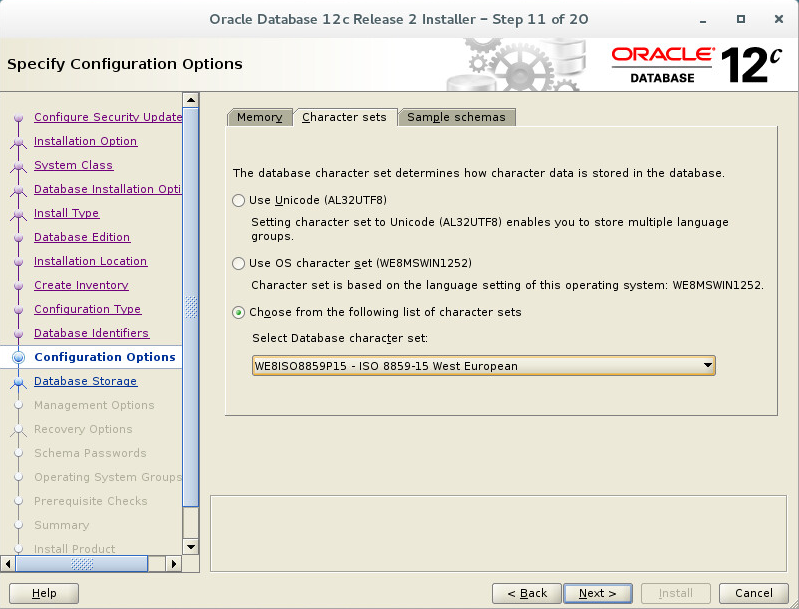Switch to the Memory tab
This screenshot has height=609, width=799.
(x=259, y=117)
